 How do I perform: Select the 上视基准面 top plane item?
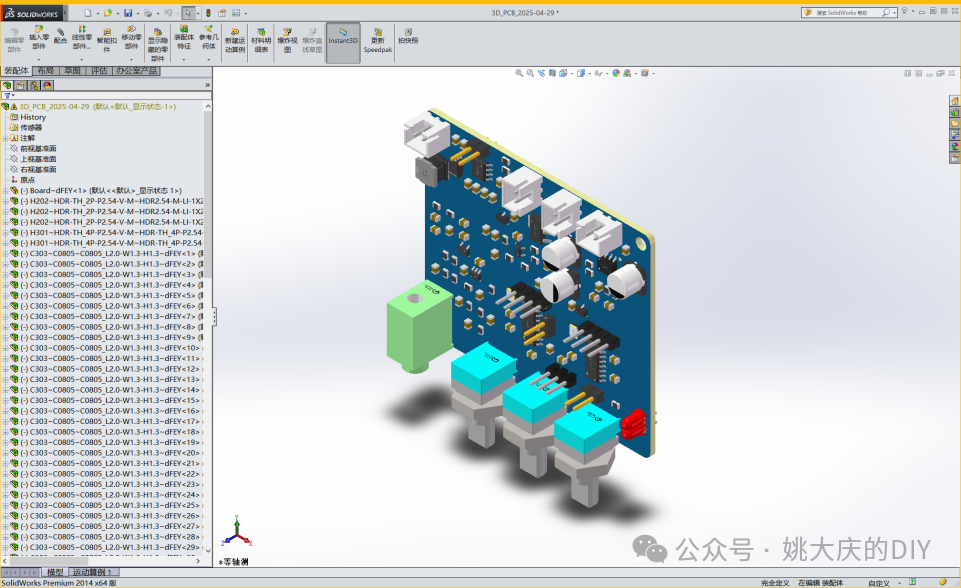pos(38,159)
